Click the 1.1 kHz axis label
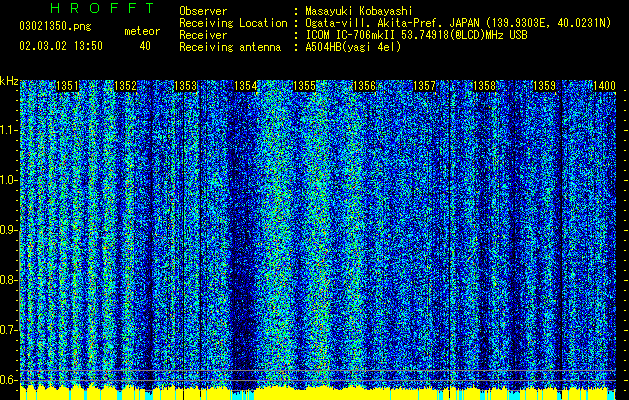This screenshot has width=629, height=400. pos(9,130)
